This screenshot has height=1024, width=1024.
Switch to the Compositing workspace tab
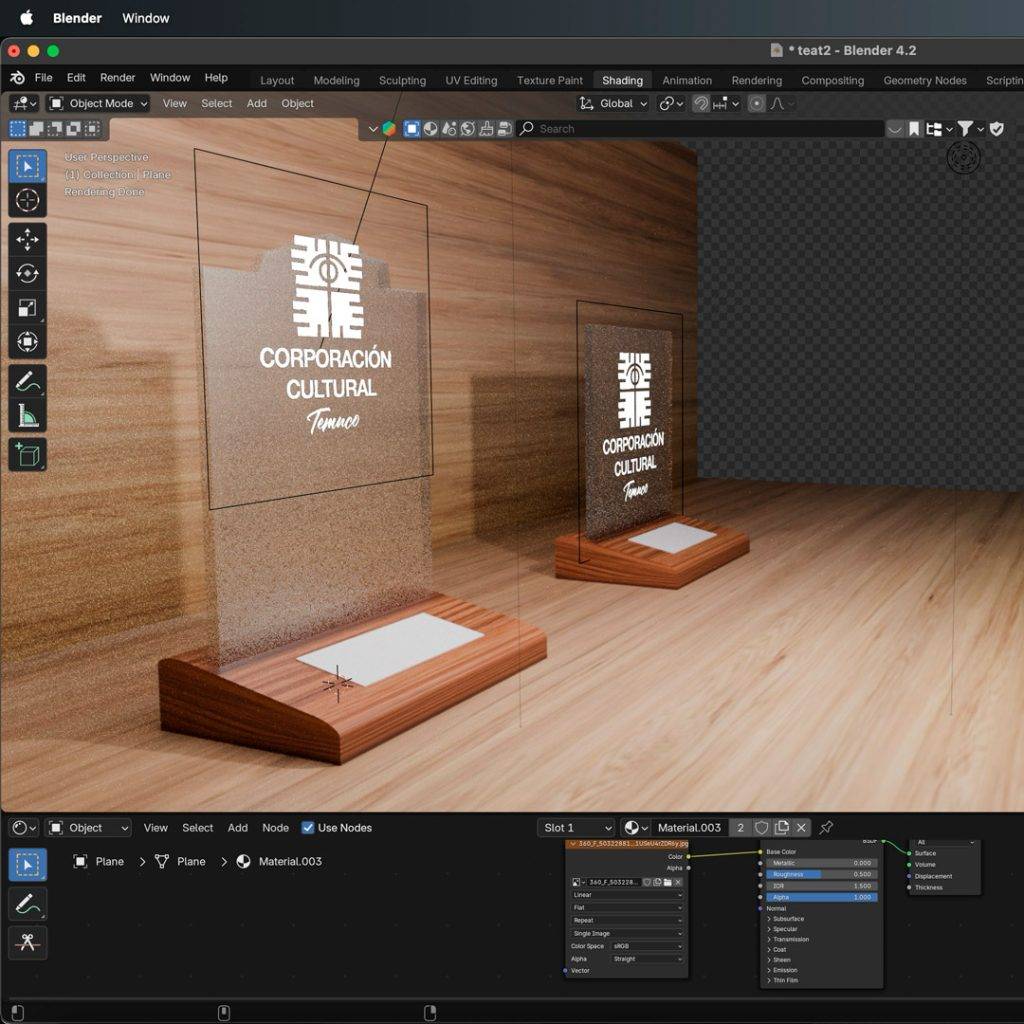pyautogui.click(x=832, y=80)
